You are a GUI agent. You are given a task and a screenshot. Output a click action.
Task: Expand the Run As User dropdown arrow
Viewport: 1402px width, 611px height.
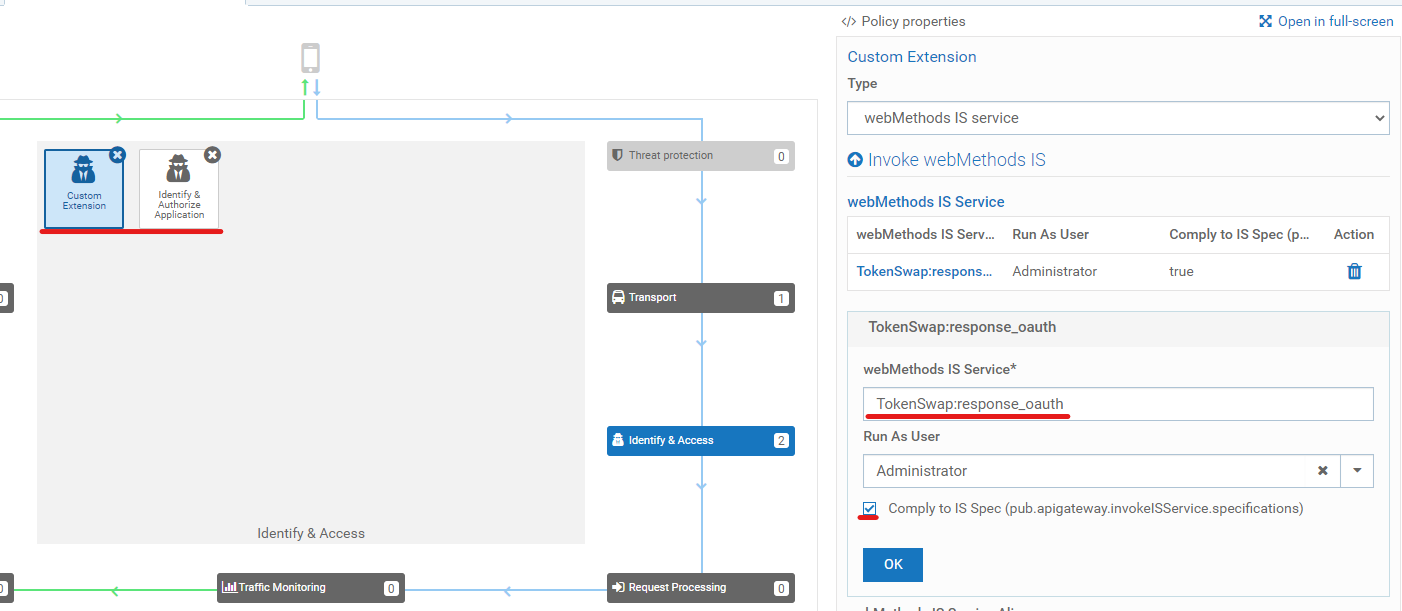click(1357, 470)
